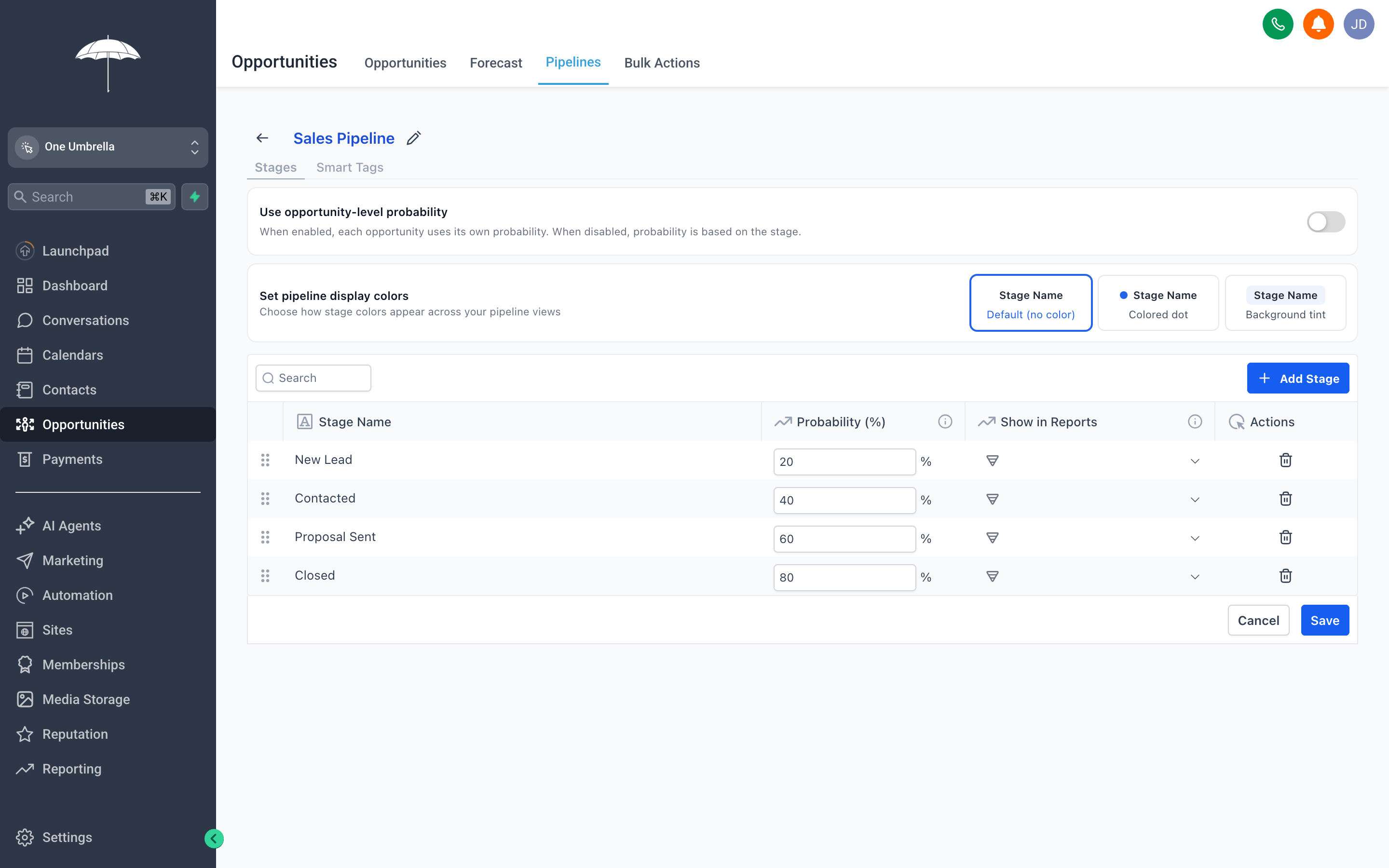Open Show in Reports dropdown for New Lead
Screen dimensions: 1389x868
pos(1195,461)
